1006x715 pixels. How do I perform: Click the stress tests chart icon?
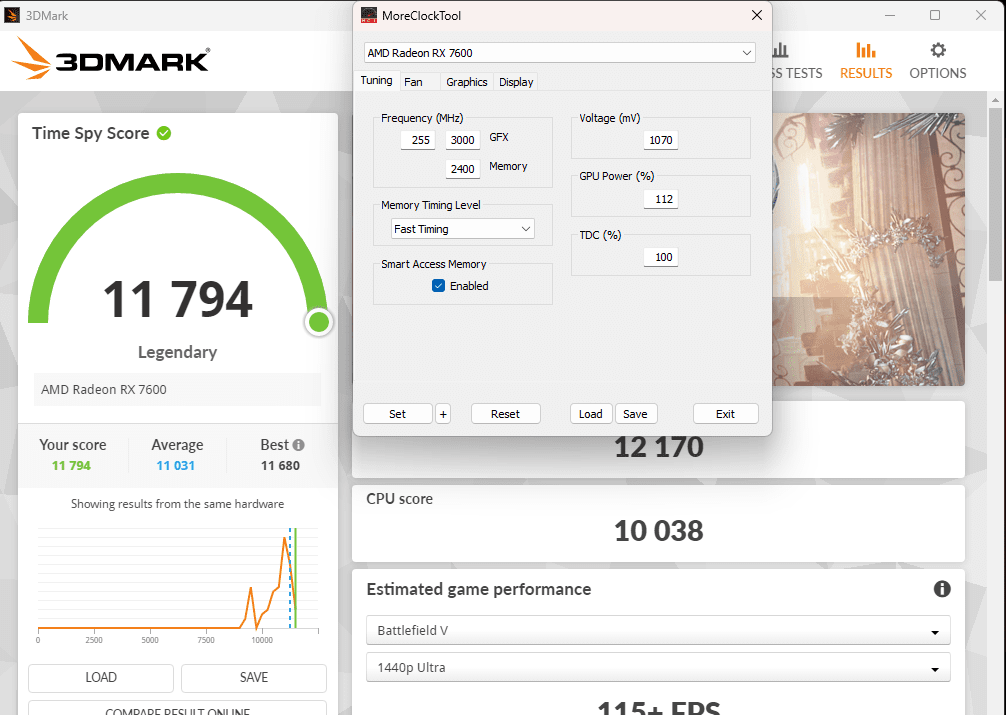tap(780, 50)
